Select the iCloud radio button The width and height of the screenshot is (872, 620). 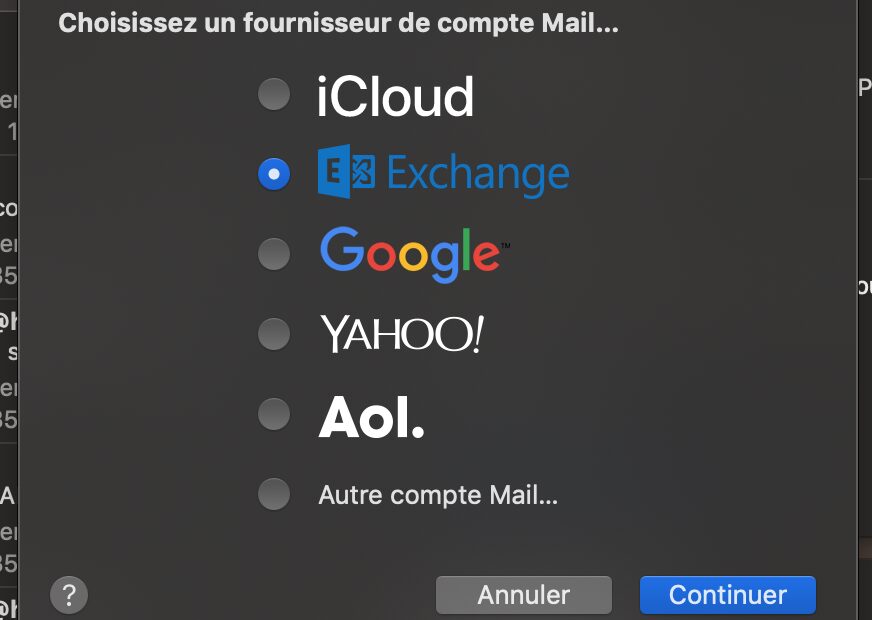(274, 94)
